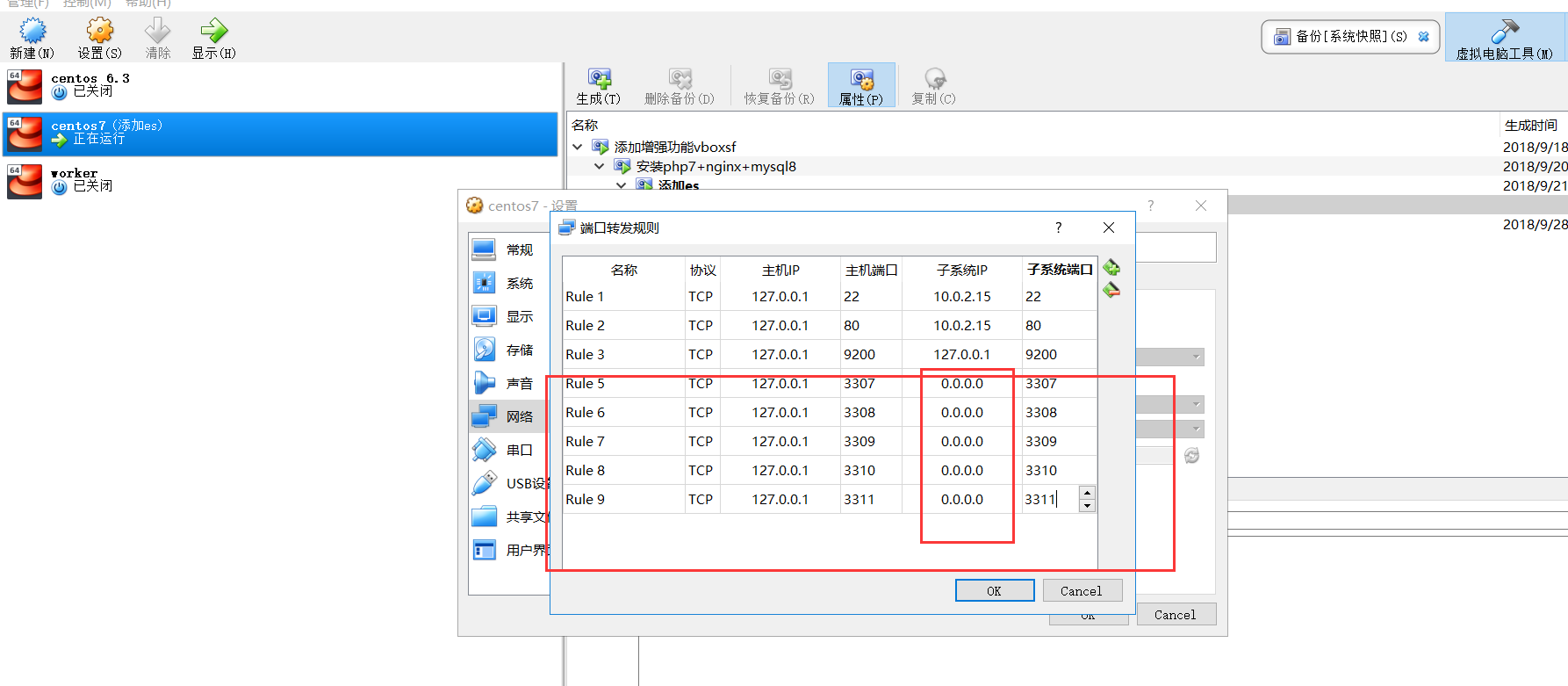Click host port 3309 cell of Rule 7
The height and width of the screenshot is (686, 1568).
pyautogui.click(x=871, y=442)
